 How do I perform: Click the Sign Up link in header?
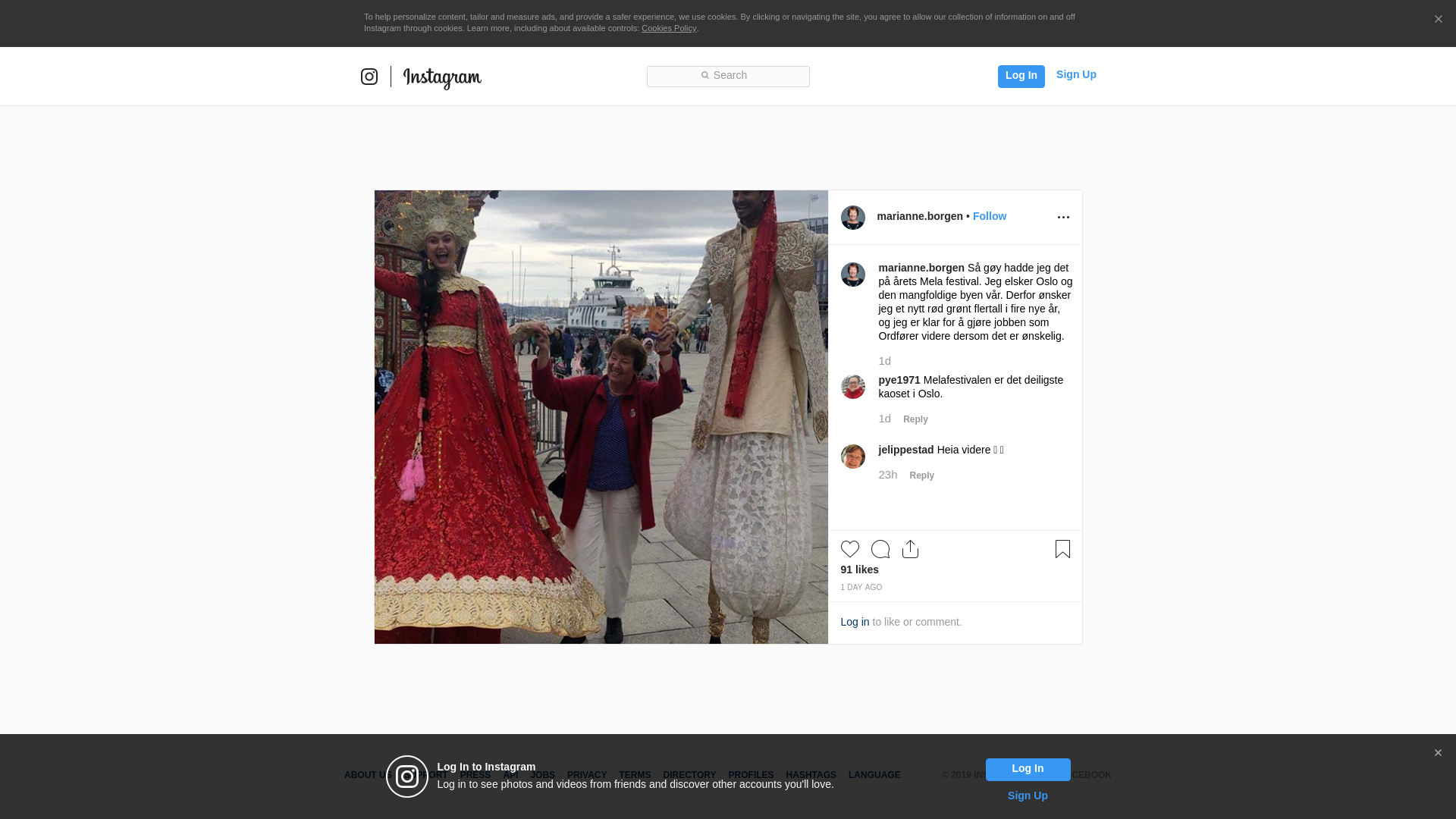point(1076,74)
